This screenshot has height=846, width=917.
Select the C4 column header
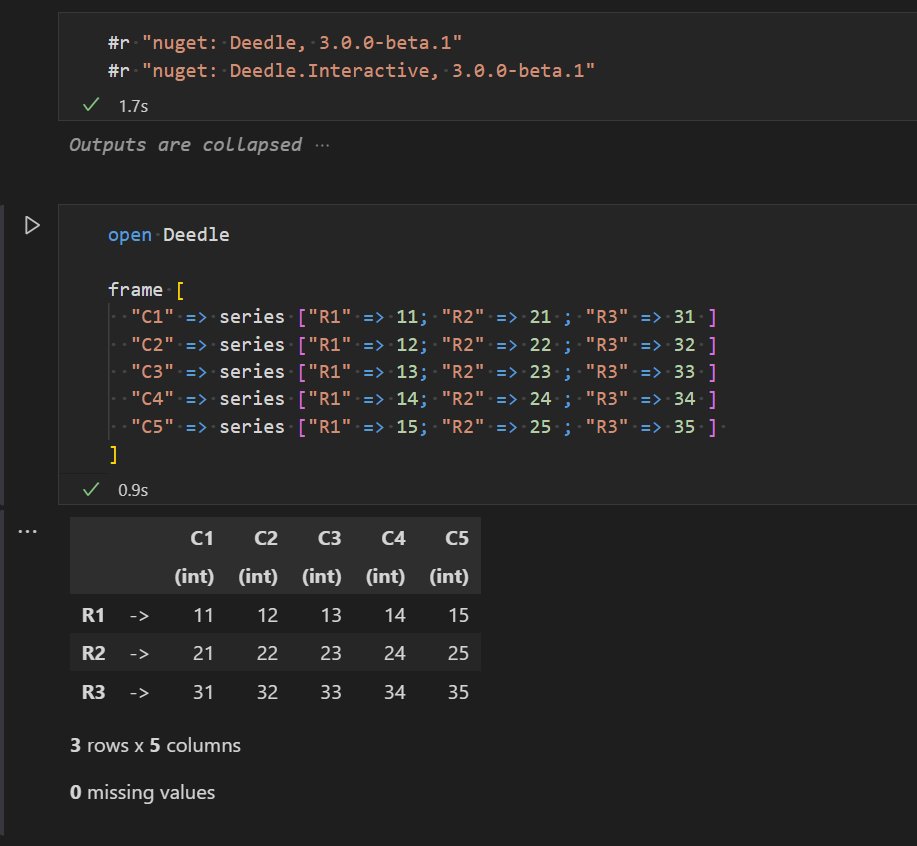click(393, 538)
